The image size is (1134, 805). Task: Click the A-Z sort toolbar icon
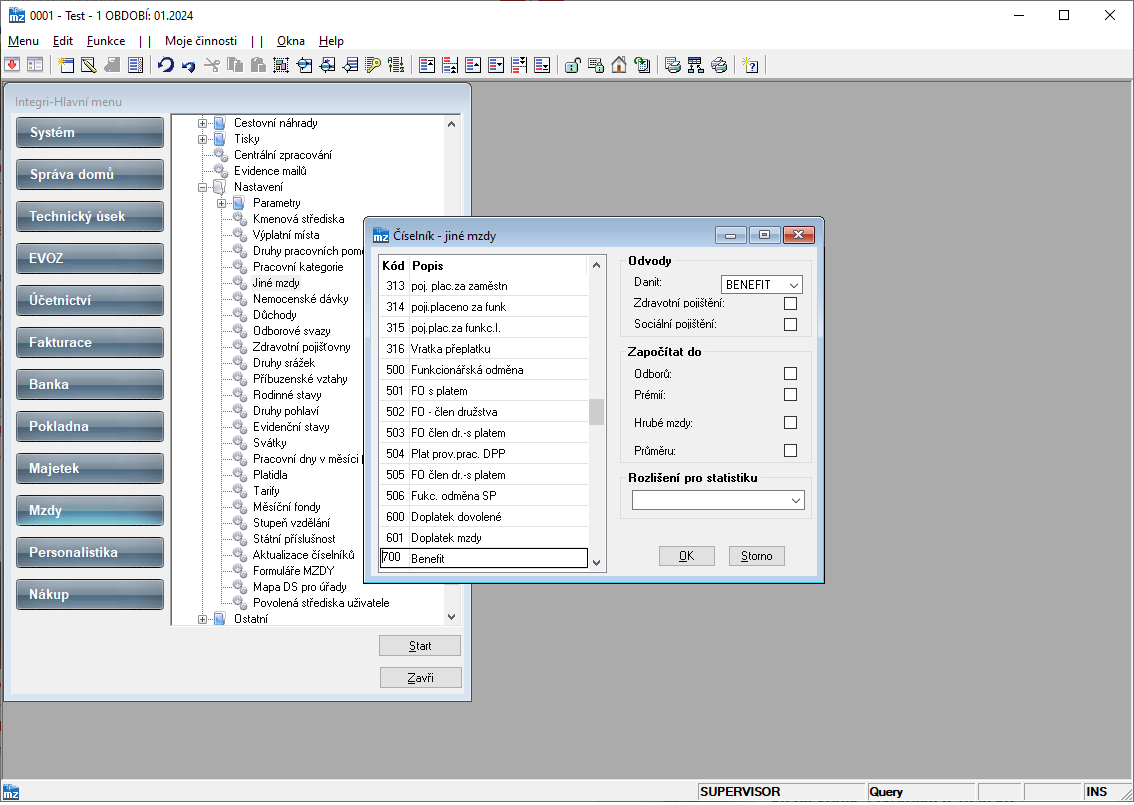[396, 65]
